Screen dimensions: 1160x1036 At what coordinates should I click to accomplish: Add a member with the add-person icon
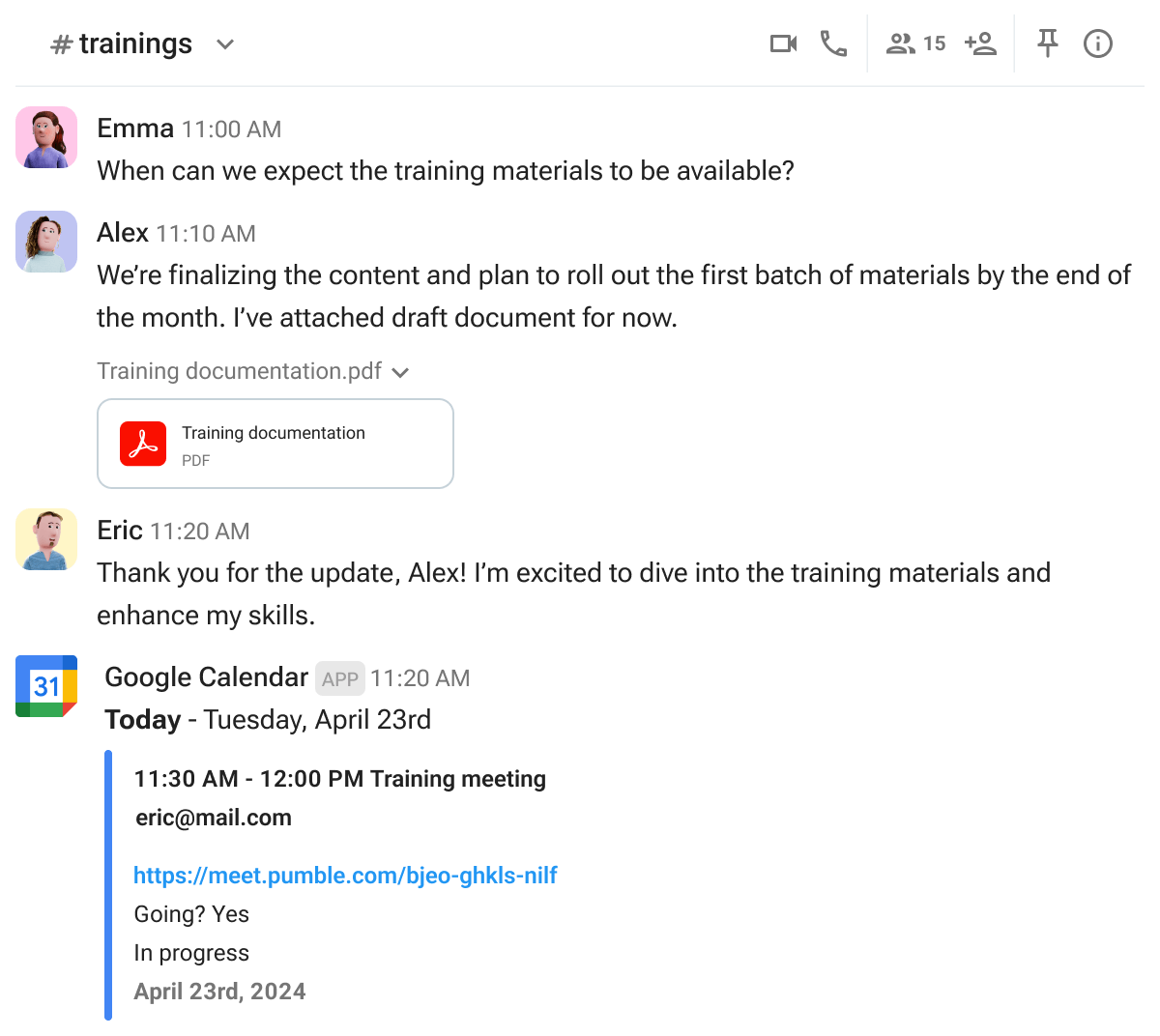pyautogui.click(x=980, y=43)
